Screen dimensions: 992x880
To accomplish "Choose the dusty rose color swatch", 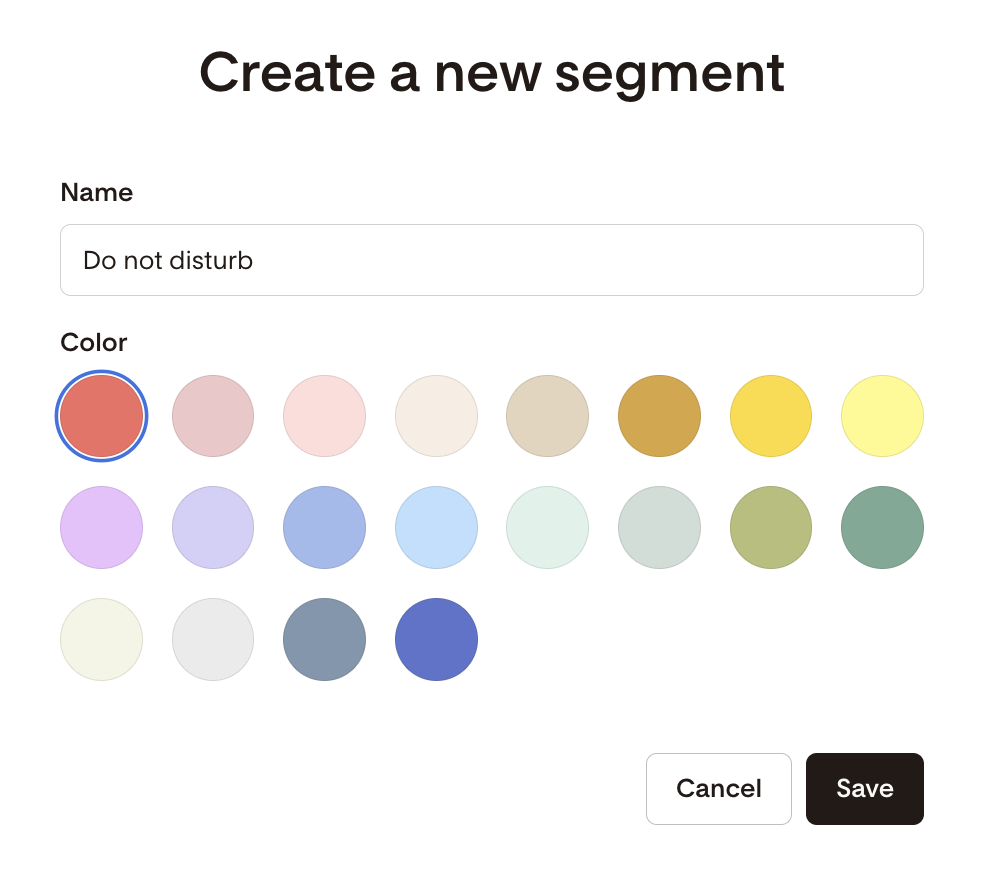I will [213, 416].
